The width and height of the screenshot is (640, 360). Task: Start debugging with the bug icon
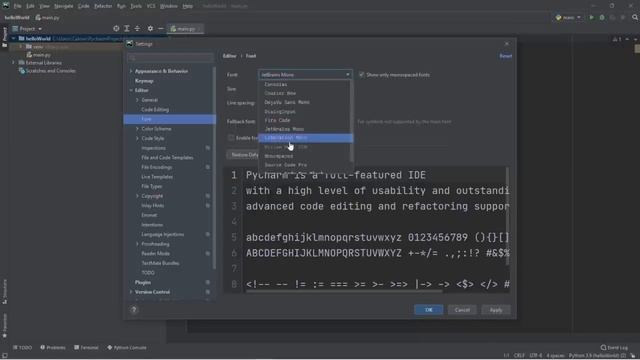[602, 18]
